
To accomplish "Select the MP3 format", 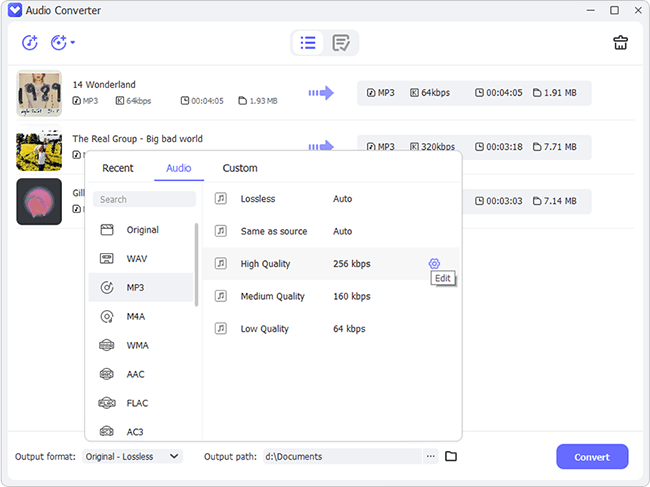I will (x=141, y=287).
